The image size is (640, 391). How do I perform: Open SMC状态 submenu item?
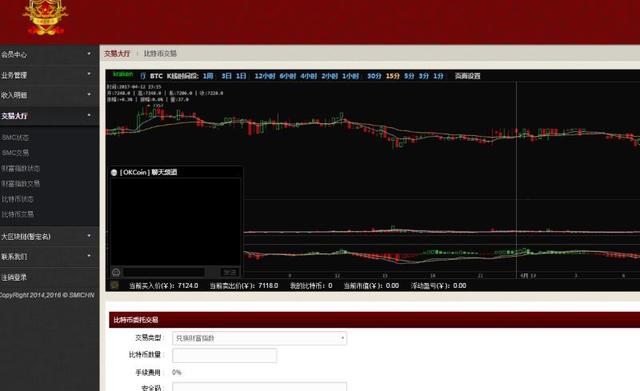tap(16, 138)
